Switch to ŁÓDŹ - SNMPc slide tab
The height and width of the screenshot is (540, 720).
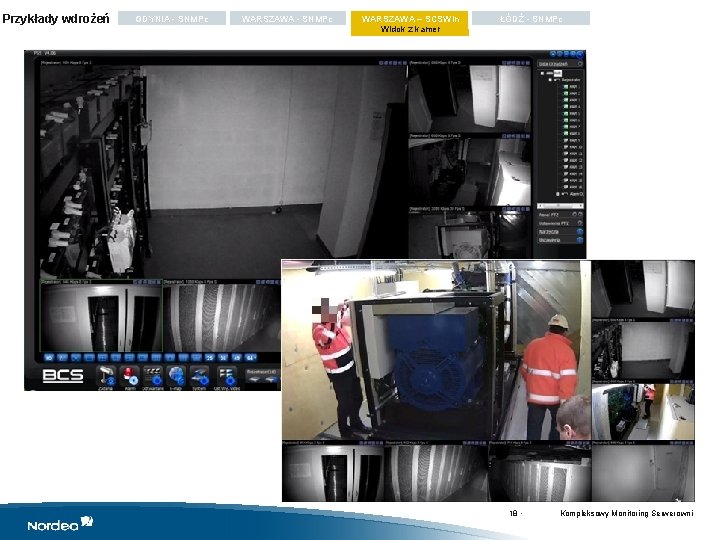click(x=531, y=18)
